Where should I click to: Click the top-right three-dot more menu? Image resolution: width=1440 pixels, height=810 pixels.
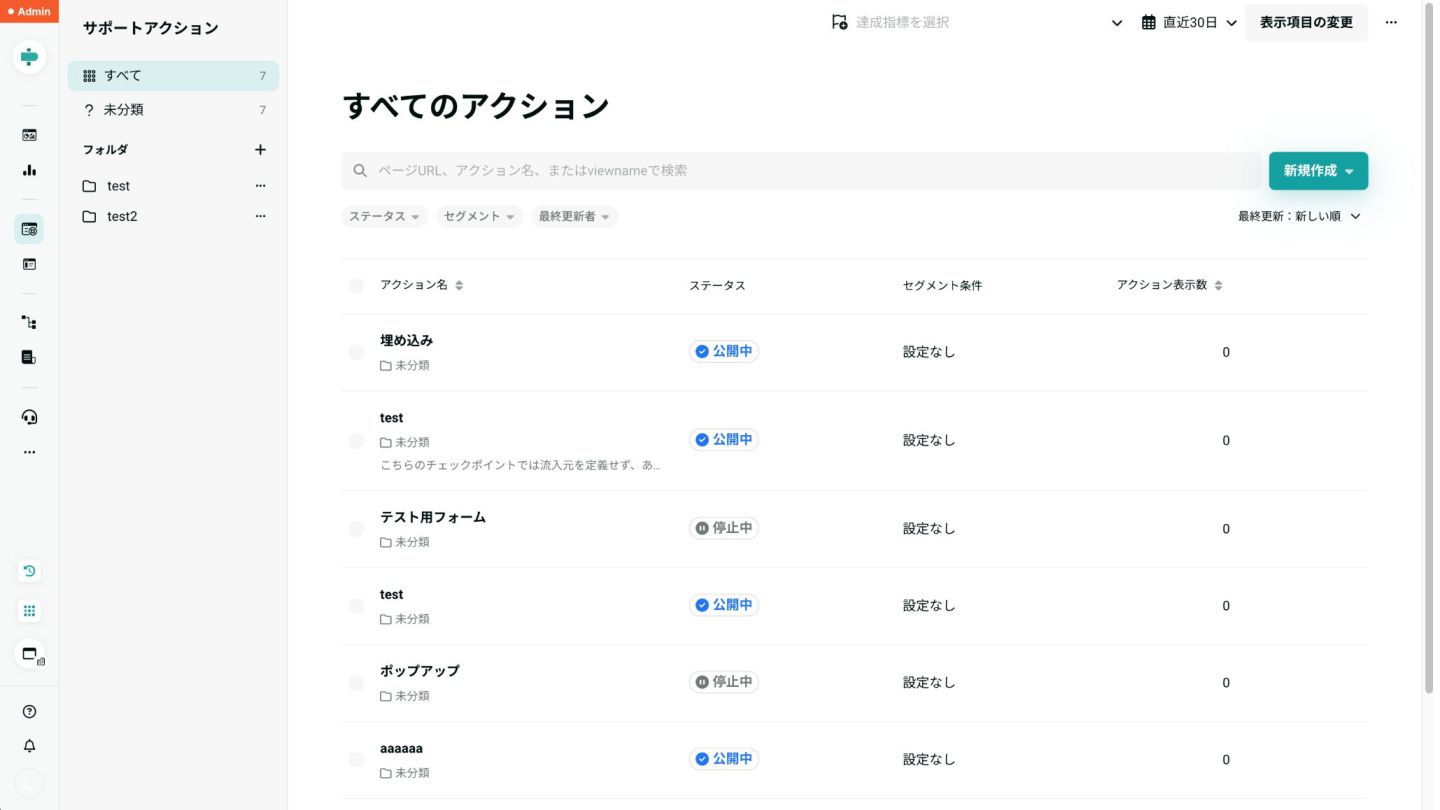1391,22
